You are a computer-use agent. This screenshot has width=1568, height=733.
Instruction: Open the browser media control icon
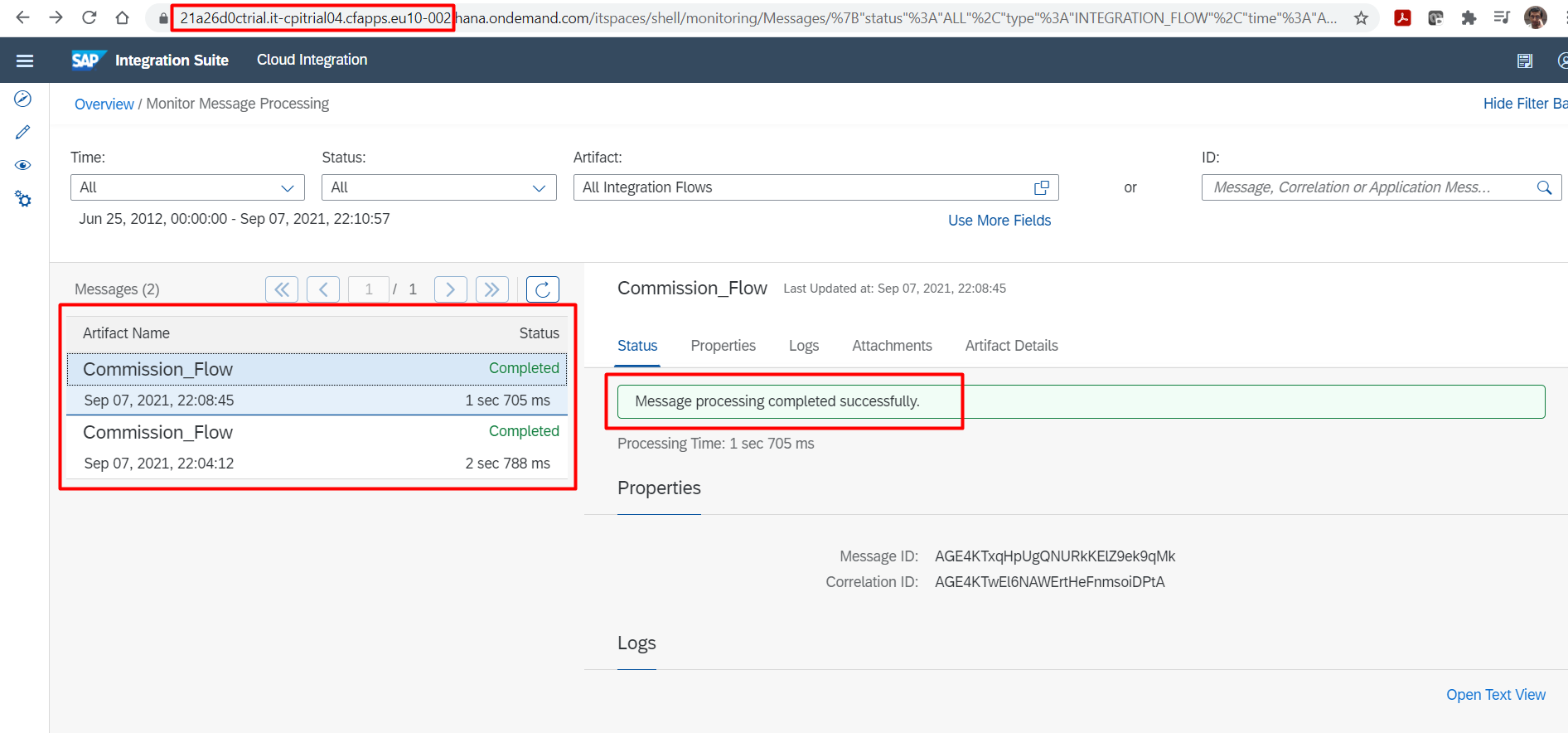(1502, 17)
